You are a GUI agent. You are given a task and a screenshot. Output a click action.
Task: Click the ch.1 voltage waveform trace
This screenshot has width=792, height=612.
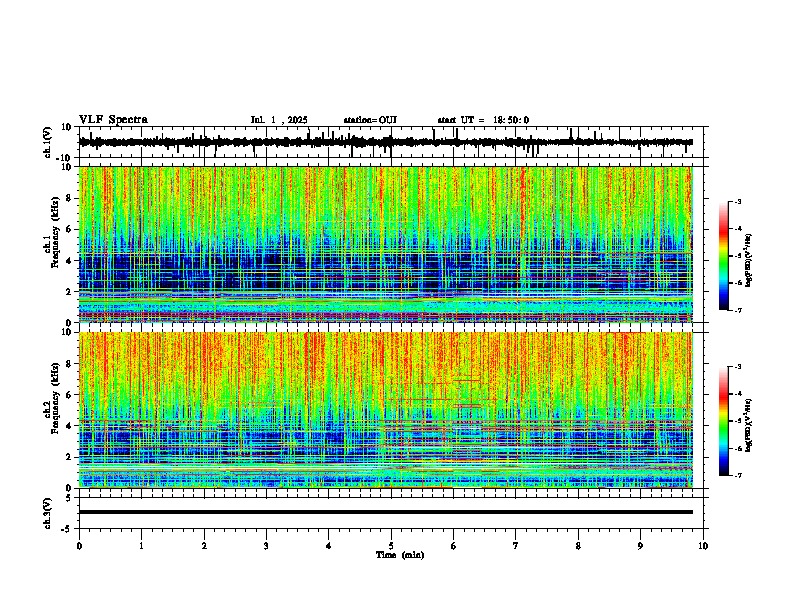click(385, 142)
